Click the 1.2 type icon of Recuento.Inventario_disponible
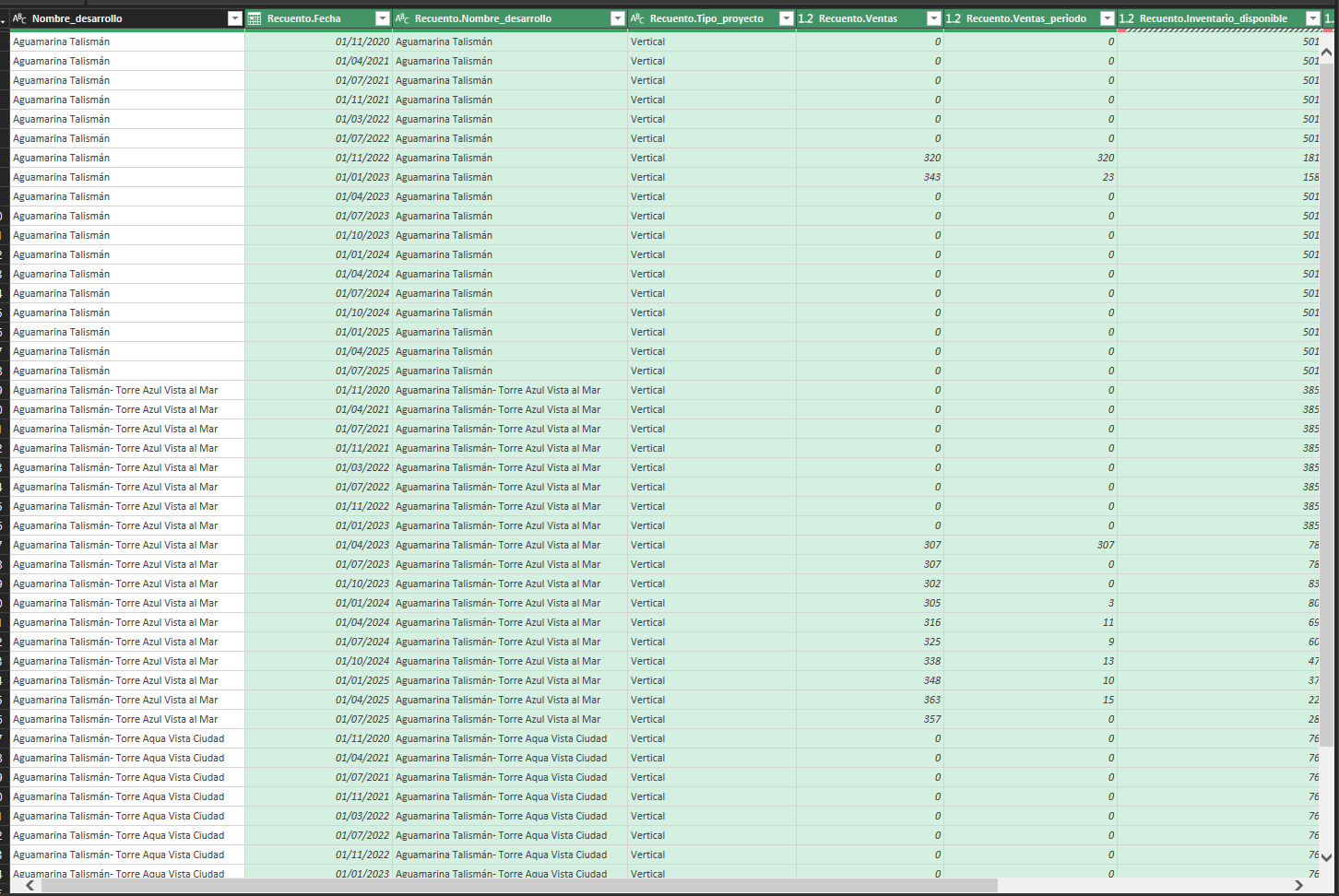 click(1127, 18)
